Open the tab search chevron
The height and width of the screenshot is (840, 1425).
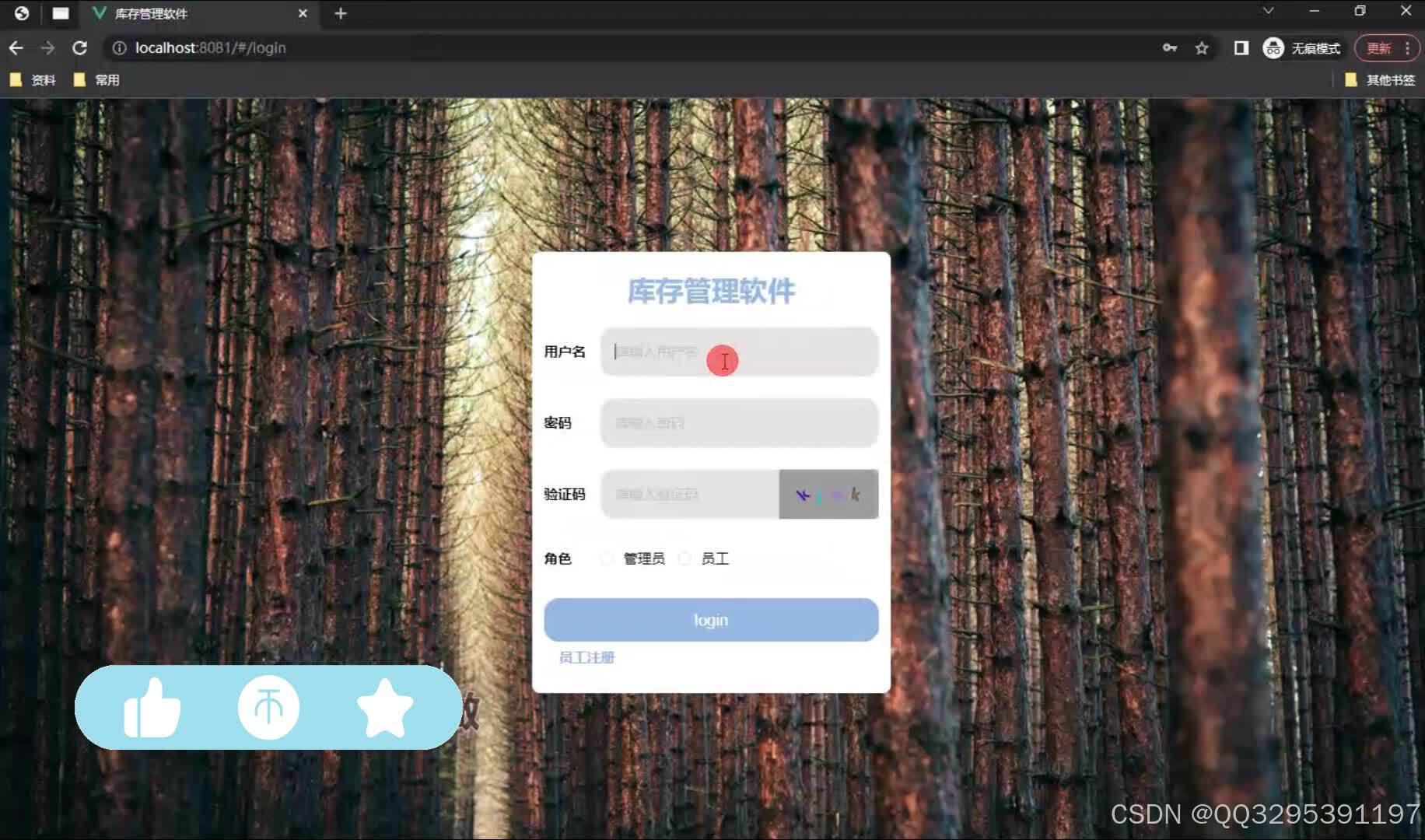pos(1268,11)
